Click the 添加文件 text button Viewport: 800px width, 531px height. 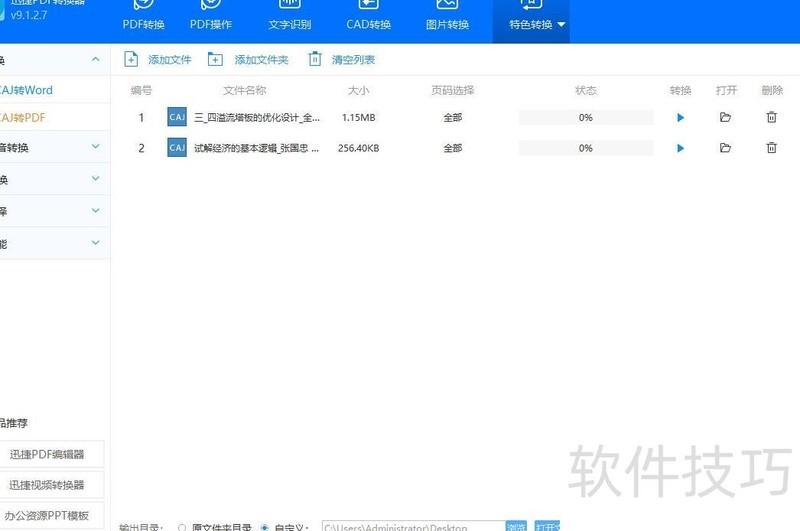coord(169,60)
